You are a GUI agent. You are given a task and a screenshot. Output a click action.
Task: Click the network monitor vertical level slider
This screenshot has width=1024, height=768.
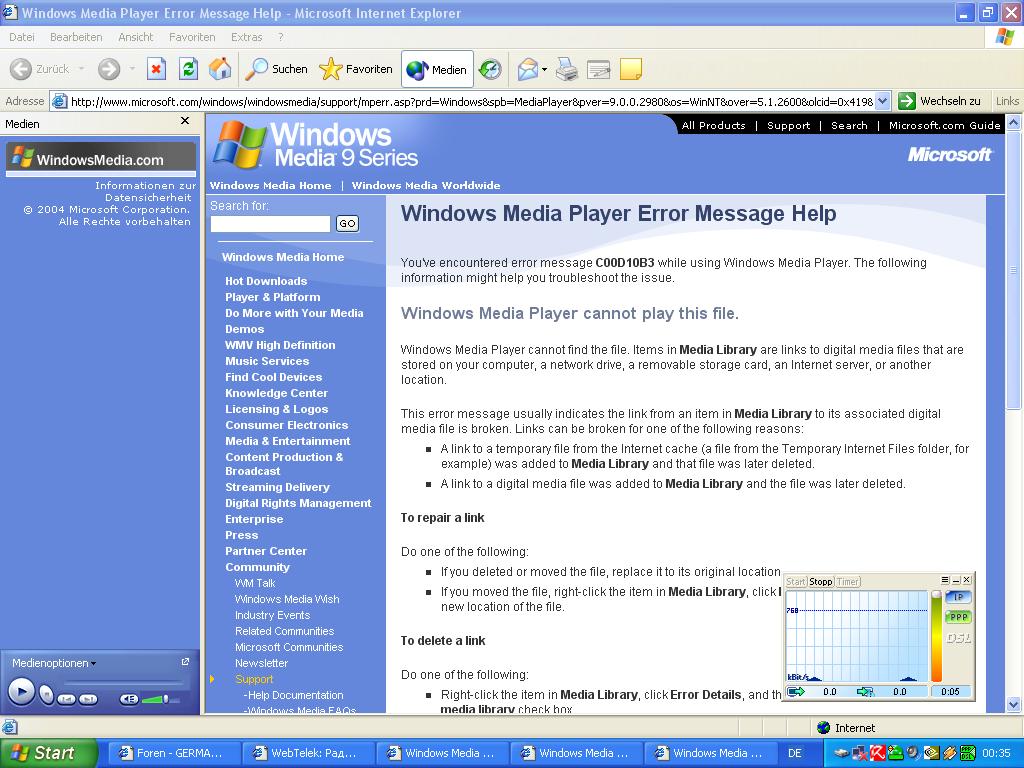point(936,636)
